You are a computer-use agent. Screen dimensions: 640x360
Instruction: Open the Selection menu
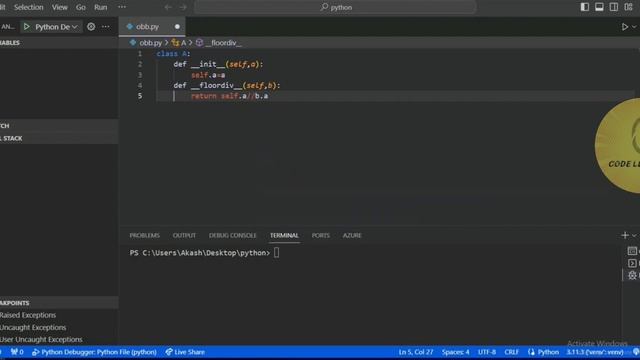[29, 7]
